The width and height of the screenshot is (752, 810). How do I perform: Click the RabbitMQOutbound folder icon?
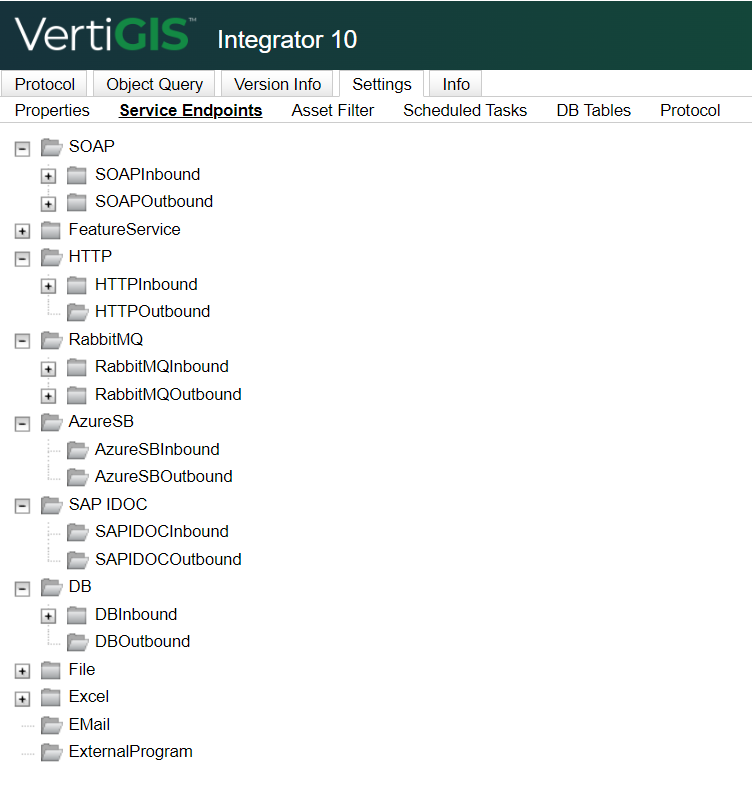click(x=77, y=395)
